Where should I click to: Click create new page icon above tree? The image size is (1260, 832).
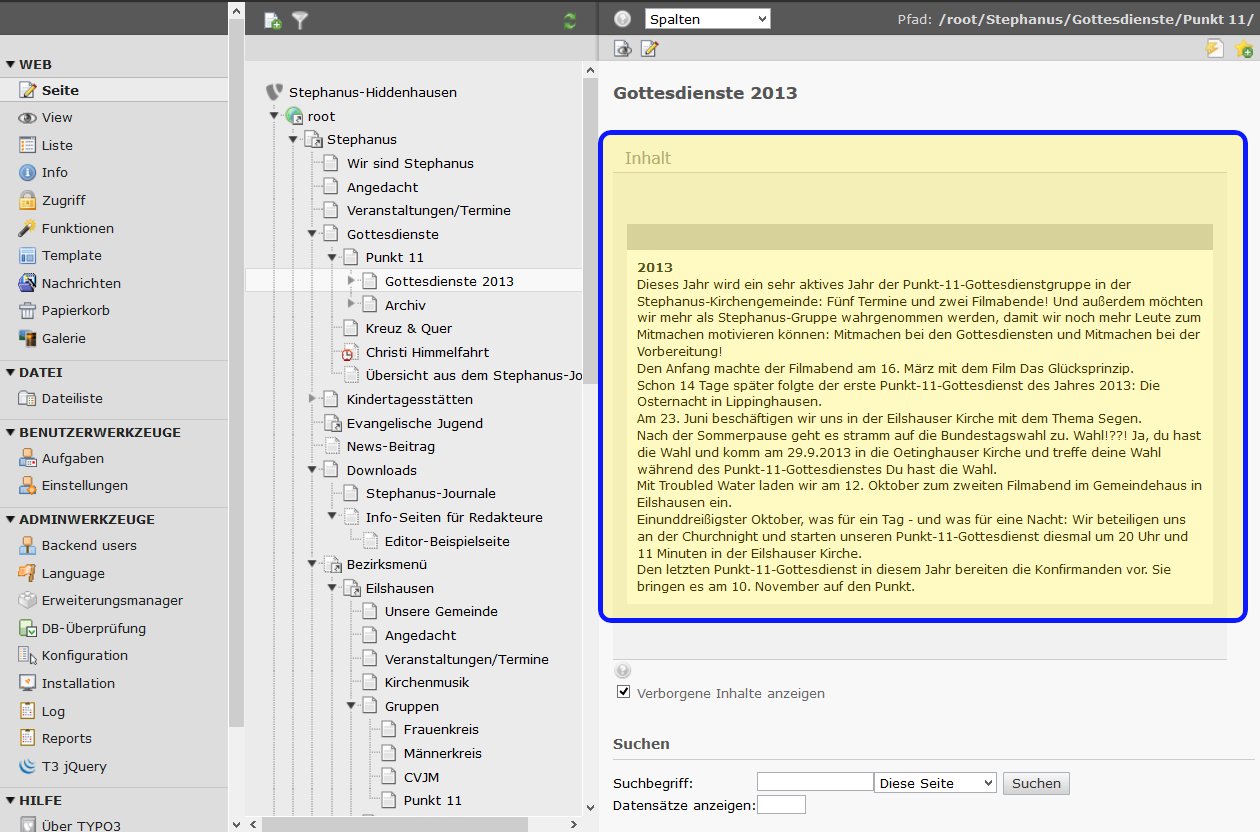click(272, 20)
